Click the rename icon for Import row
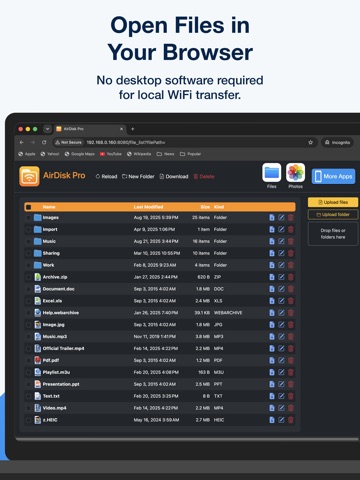 (281, 230)
